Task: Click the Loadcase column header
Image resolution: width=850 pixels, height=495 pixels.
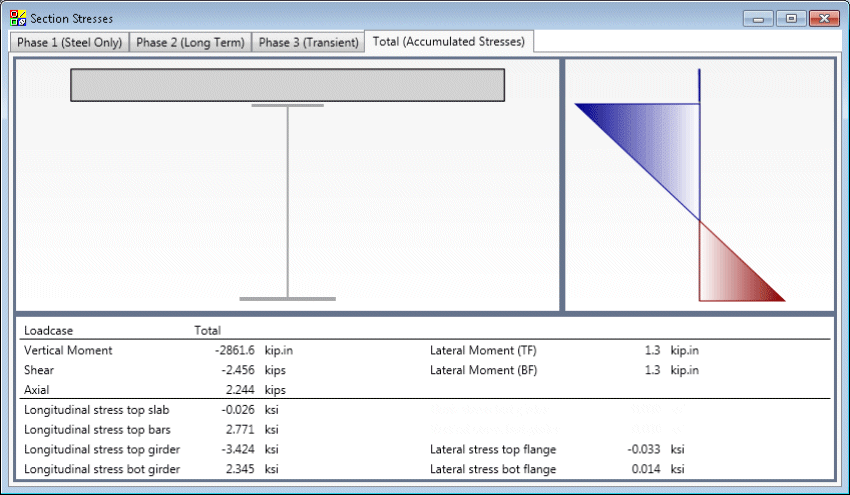Action: pyautogui.click(x=49, y=330)
